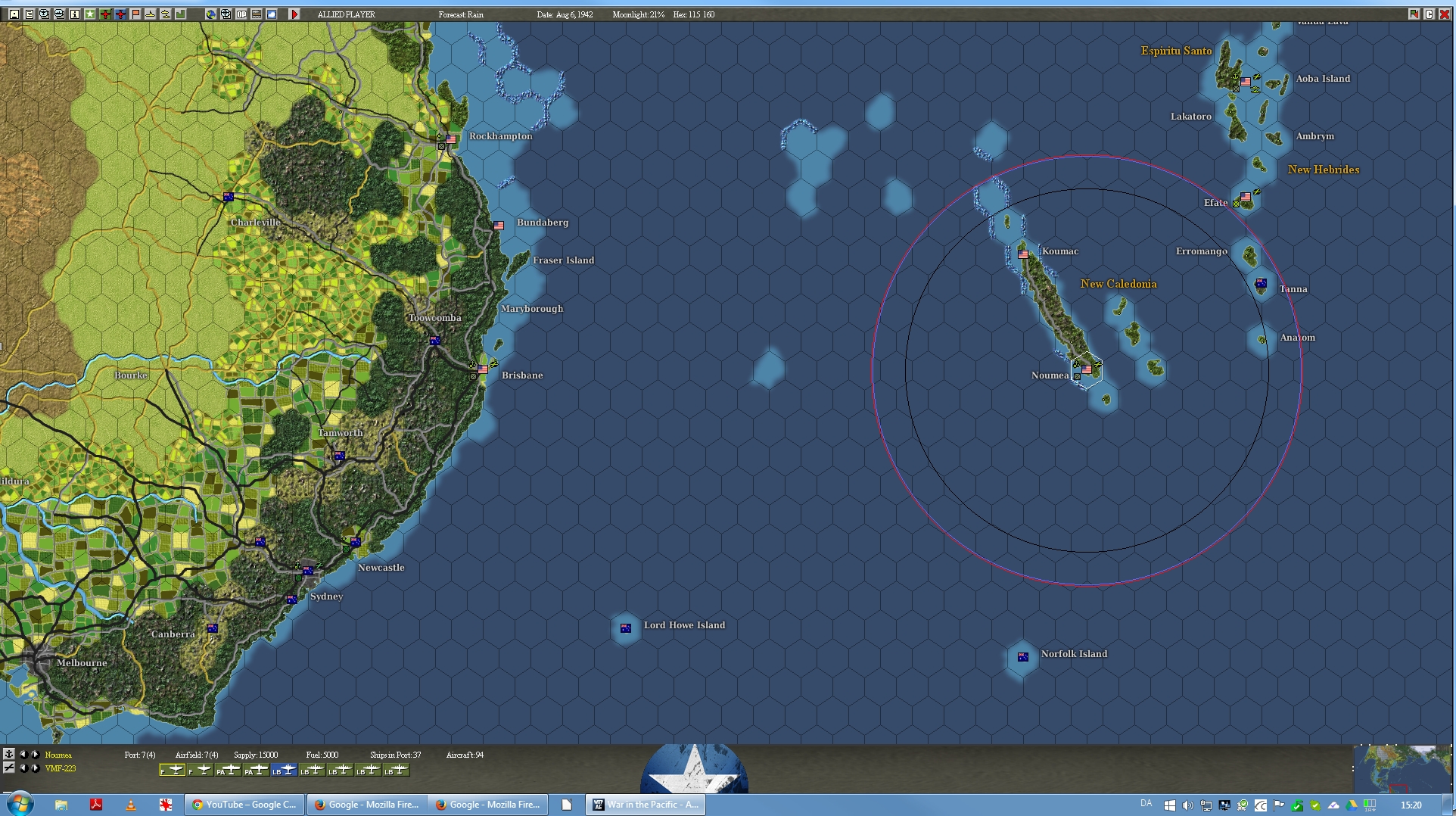Select the highlighted first F fighter squadron
Image resolution: width=1456 pixels, height=816 pixels.
point(172,770)
